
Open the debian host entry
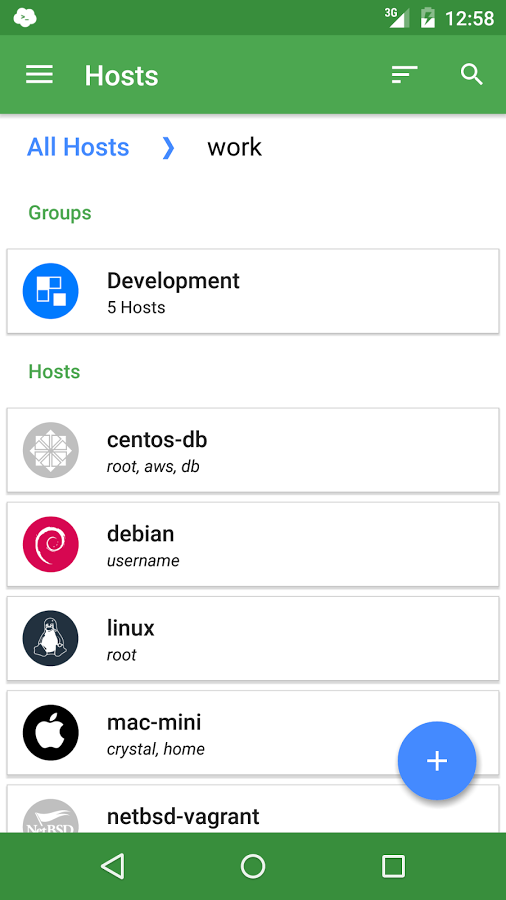click(253, 544)
